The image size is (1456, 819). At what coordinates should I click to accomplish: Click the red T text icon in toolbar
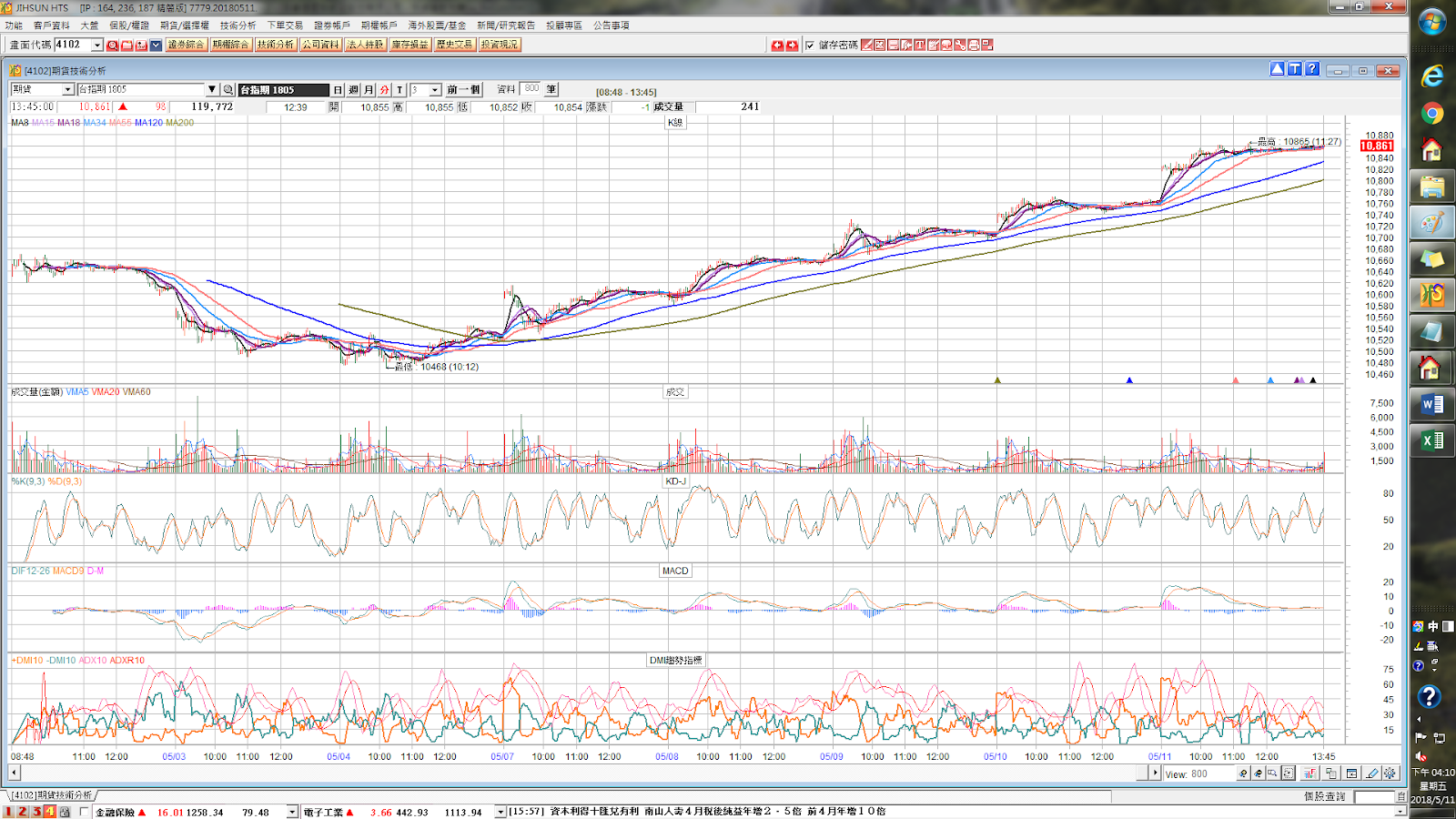click(920, 45)
